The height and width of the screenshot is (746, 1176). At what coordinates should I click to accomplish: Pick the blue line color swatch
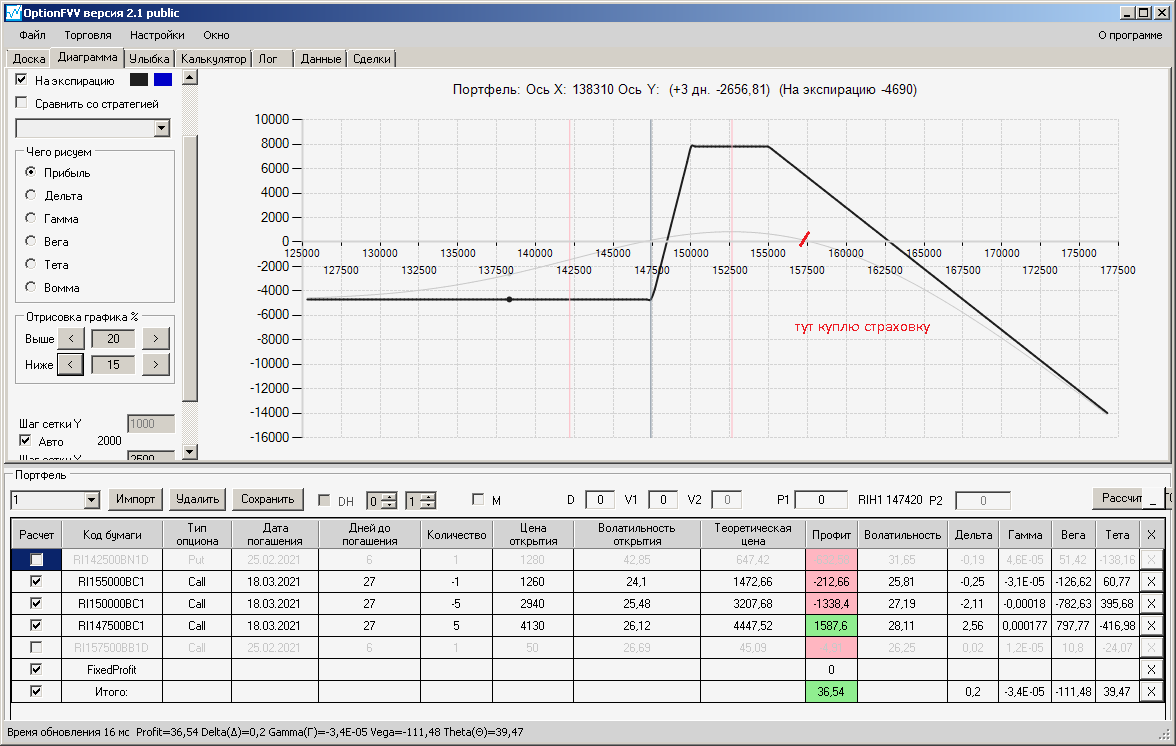pyautogui.click(x=163, y=79)
